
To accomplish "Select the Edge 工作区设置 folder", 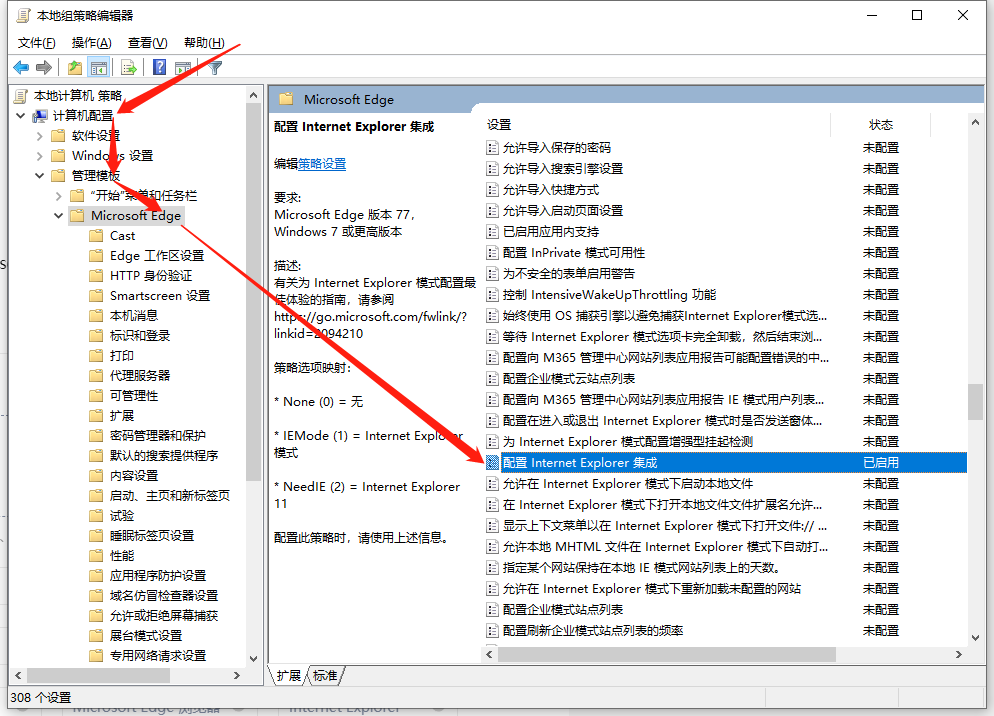I will point(157,256).
